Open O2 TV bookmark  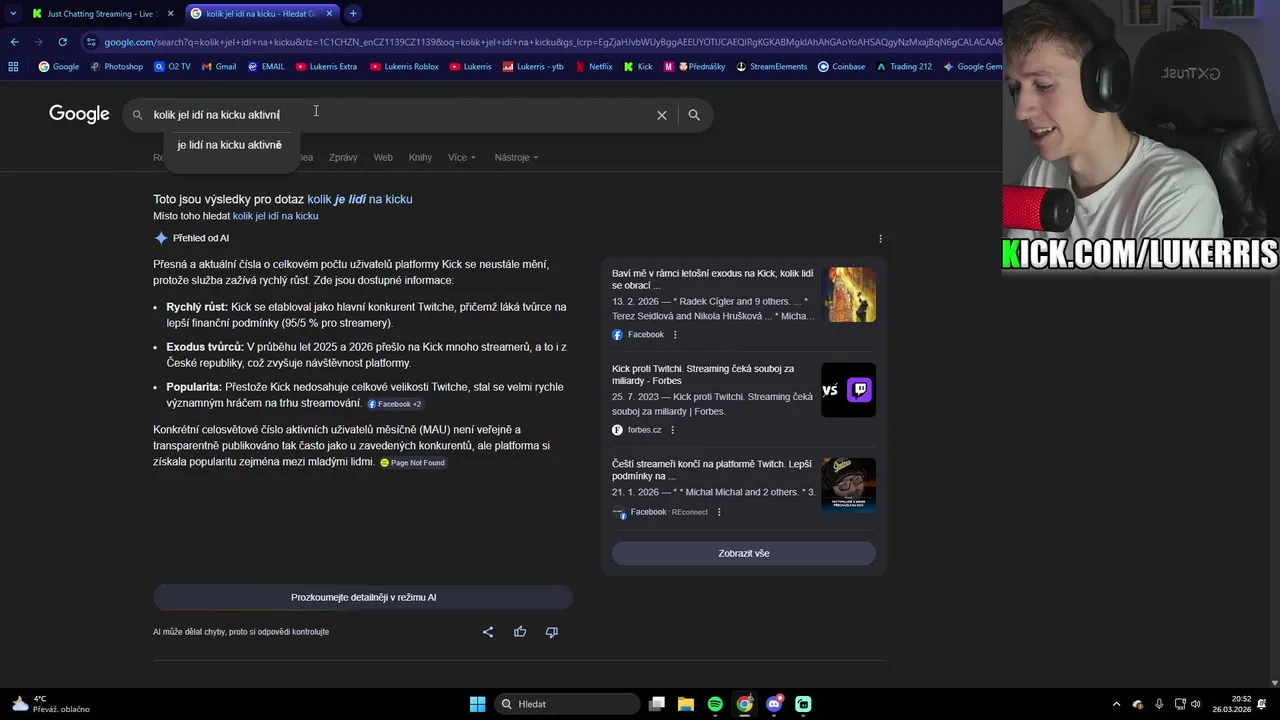pyautogui.click(x=172, y=67)
